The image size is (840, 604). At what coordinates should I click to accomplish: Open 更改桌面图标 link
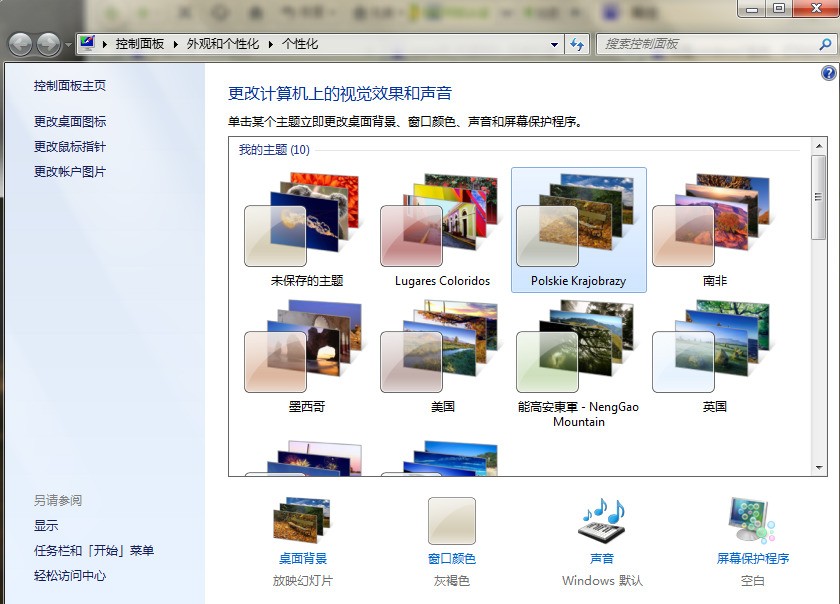click(70, 122)
